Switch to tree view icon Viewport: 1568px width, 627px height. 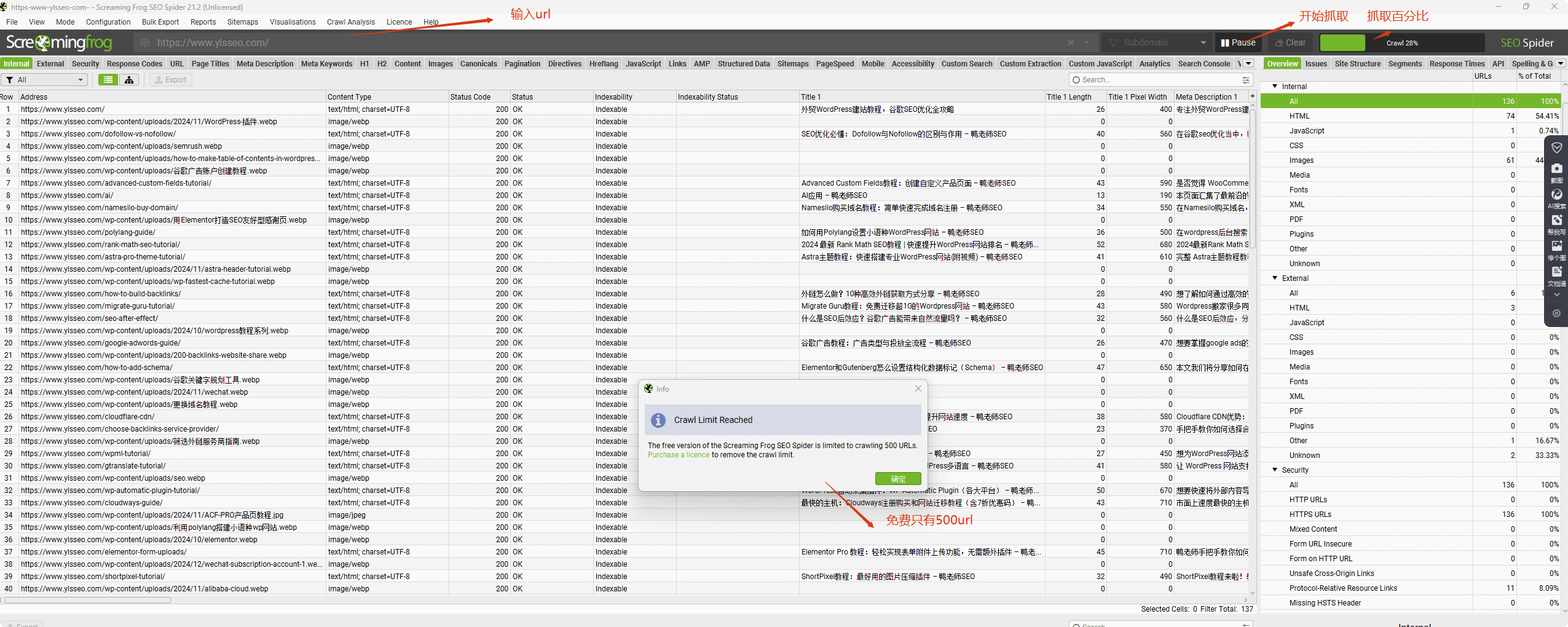tap(129, 80)
